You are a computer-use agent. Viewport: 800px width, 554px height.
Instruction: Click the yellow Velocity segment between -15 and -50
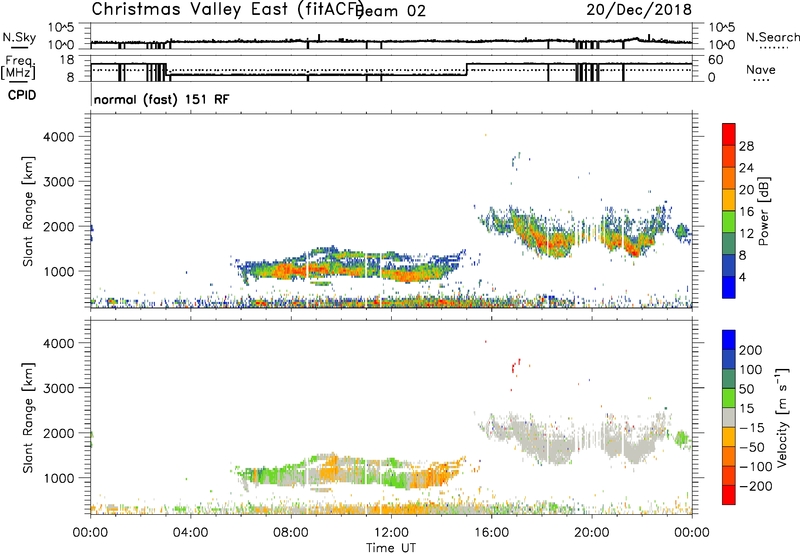point(729,437)
